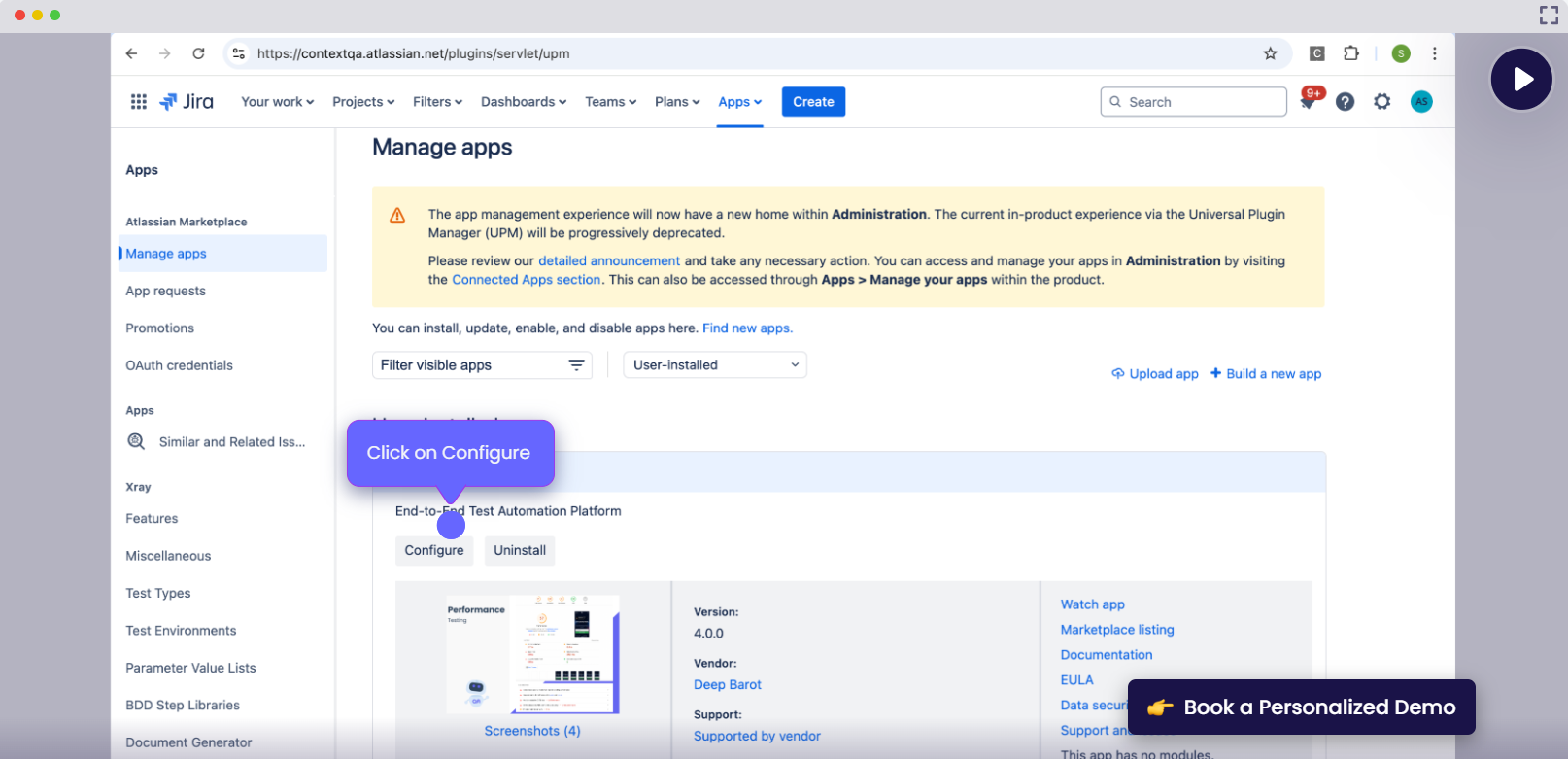Viewport: 1568px width, 759px height.
Task: Toggle fullscreen with the expand icon
Action: tap(1549, 15)
